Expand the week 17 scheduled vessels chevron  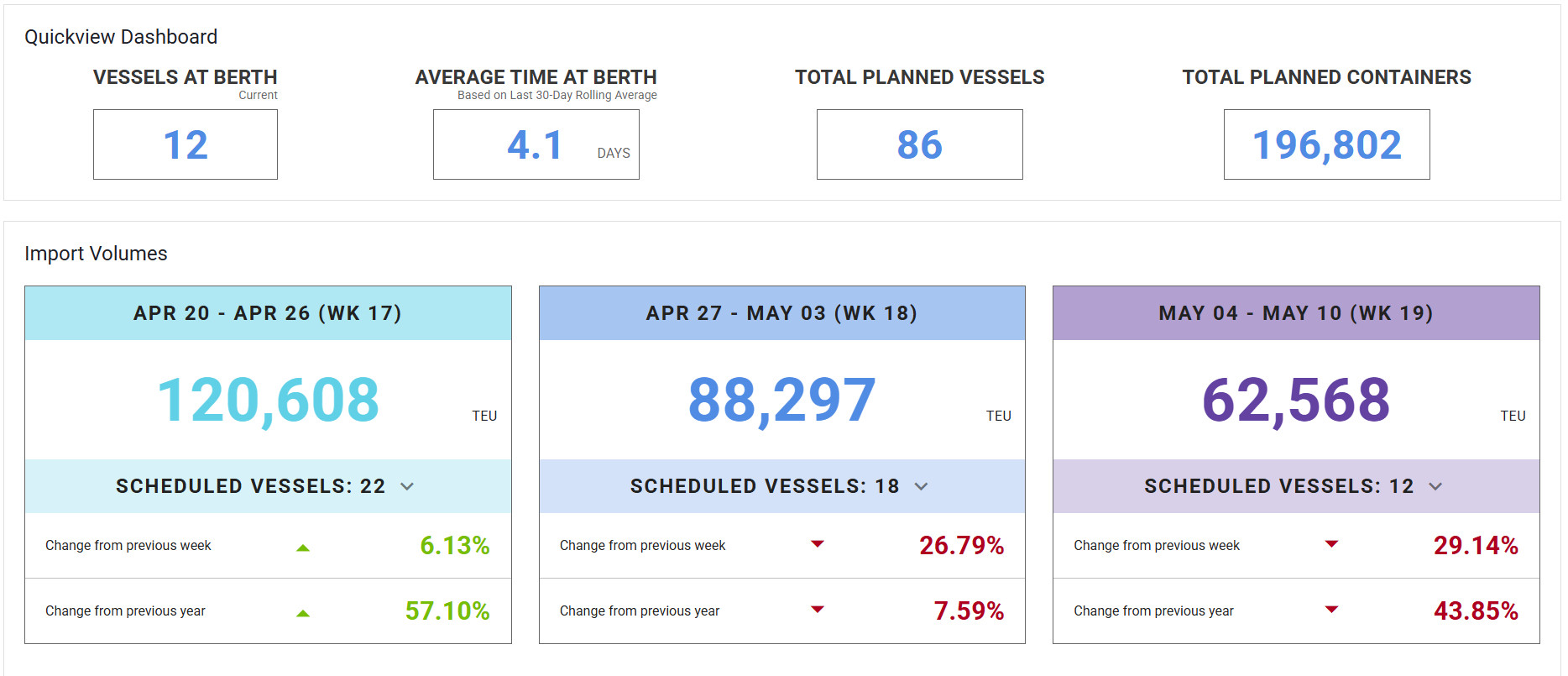pyautogui.click(x=407, y=486)
